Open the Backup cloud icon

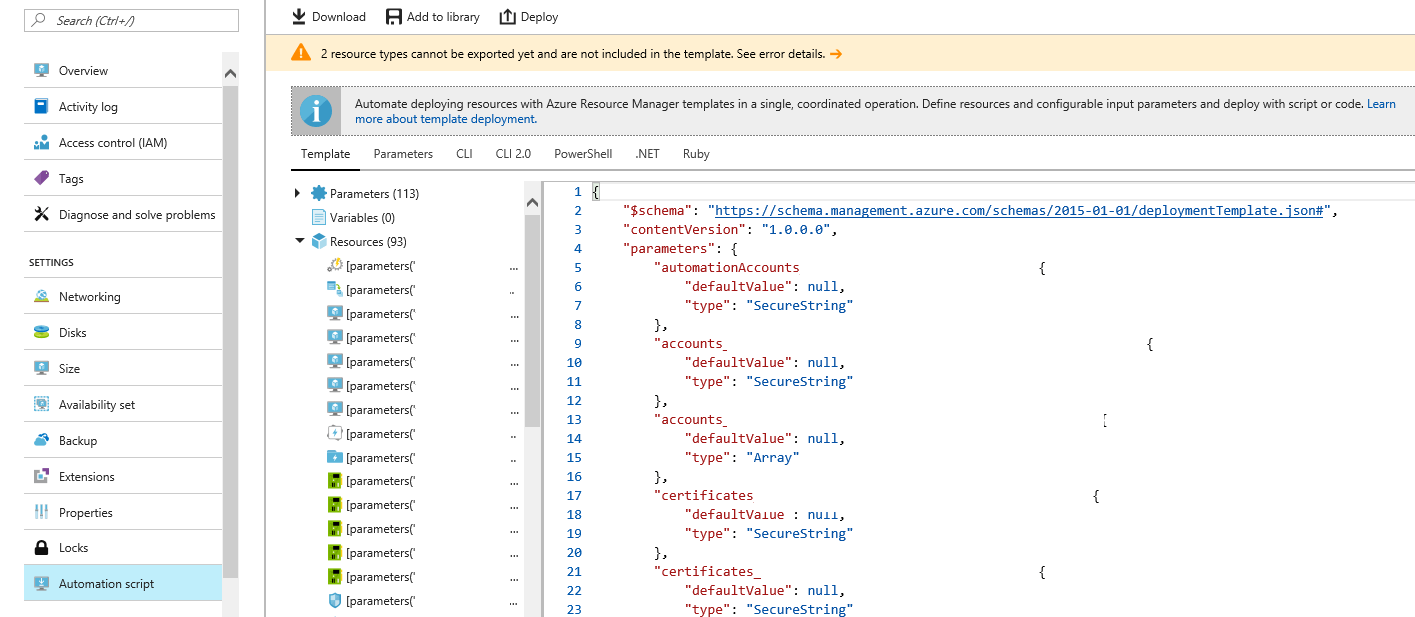pyautogui.click(x=41, y=440)
